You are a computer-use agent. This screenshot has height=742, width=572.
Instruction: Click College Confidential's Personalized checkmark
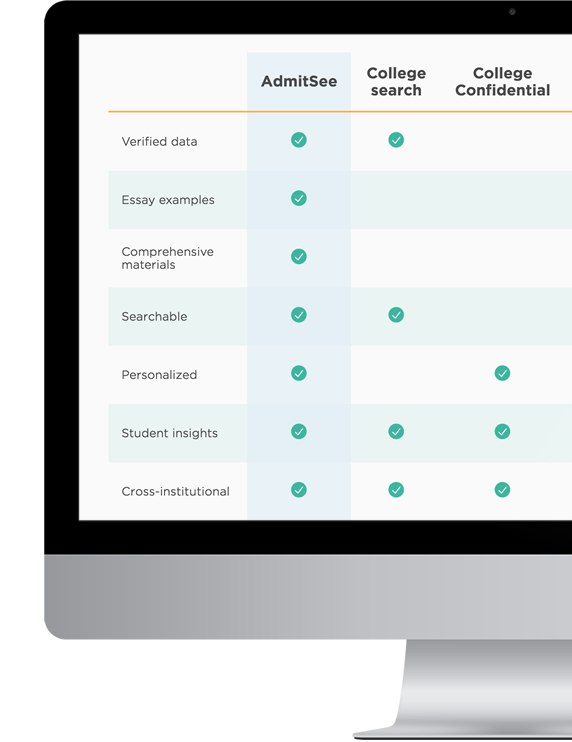[x=502, y=373]
